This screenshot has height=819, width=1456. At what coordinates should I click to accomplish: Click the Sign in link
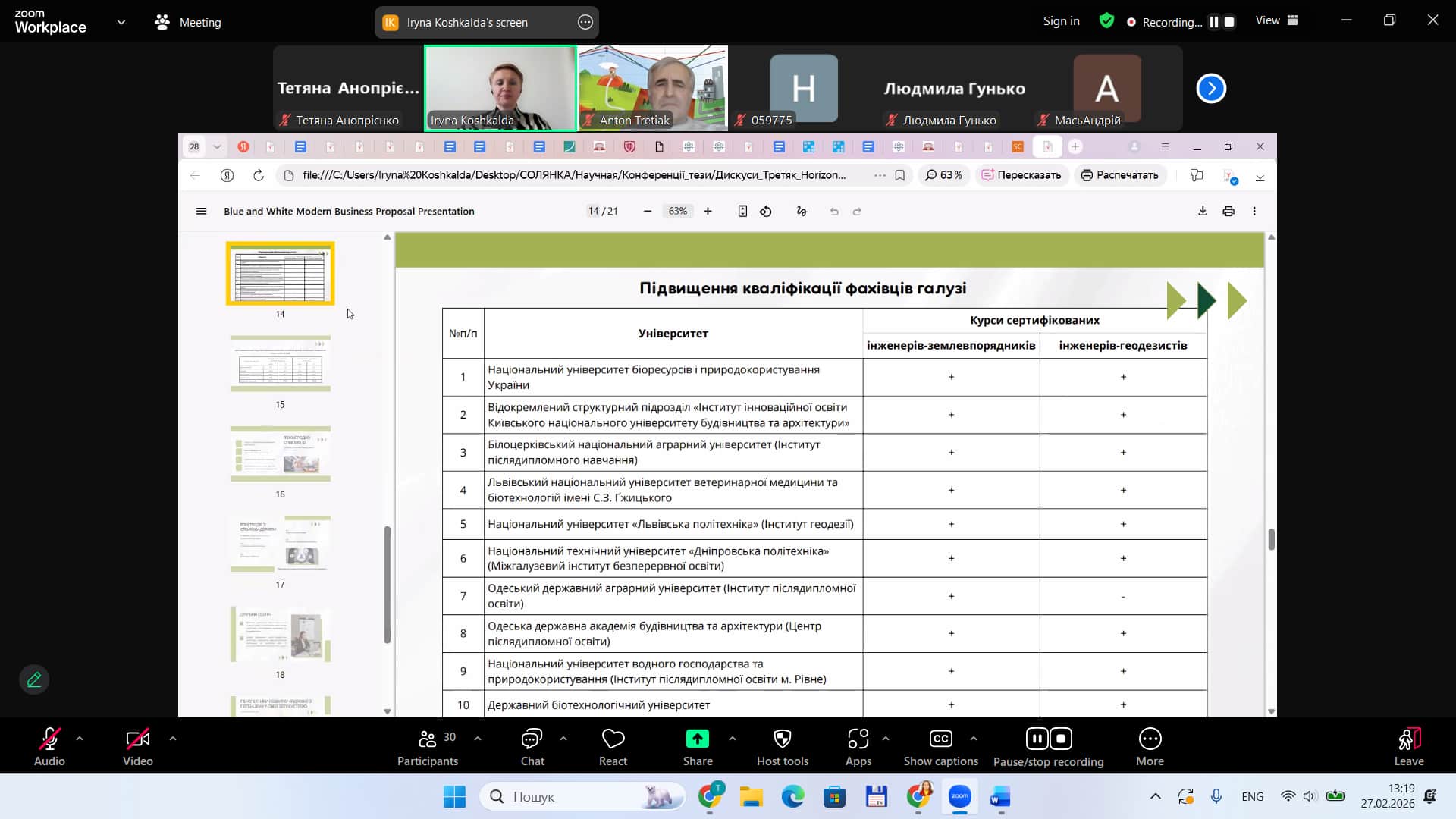click(x=1061, y=21)
